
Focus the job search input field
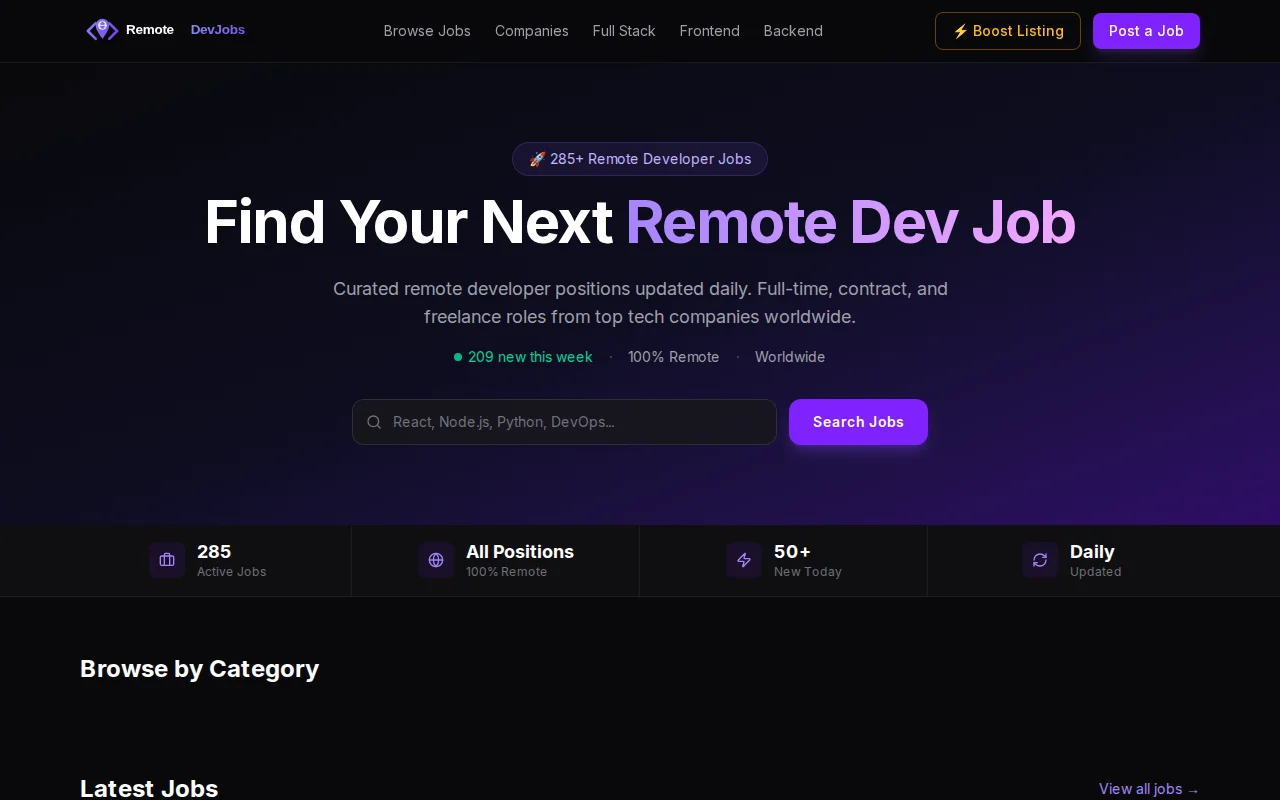[564, 422]
